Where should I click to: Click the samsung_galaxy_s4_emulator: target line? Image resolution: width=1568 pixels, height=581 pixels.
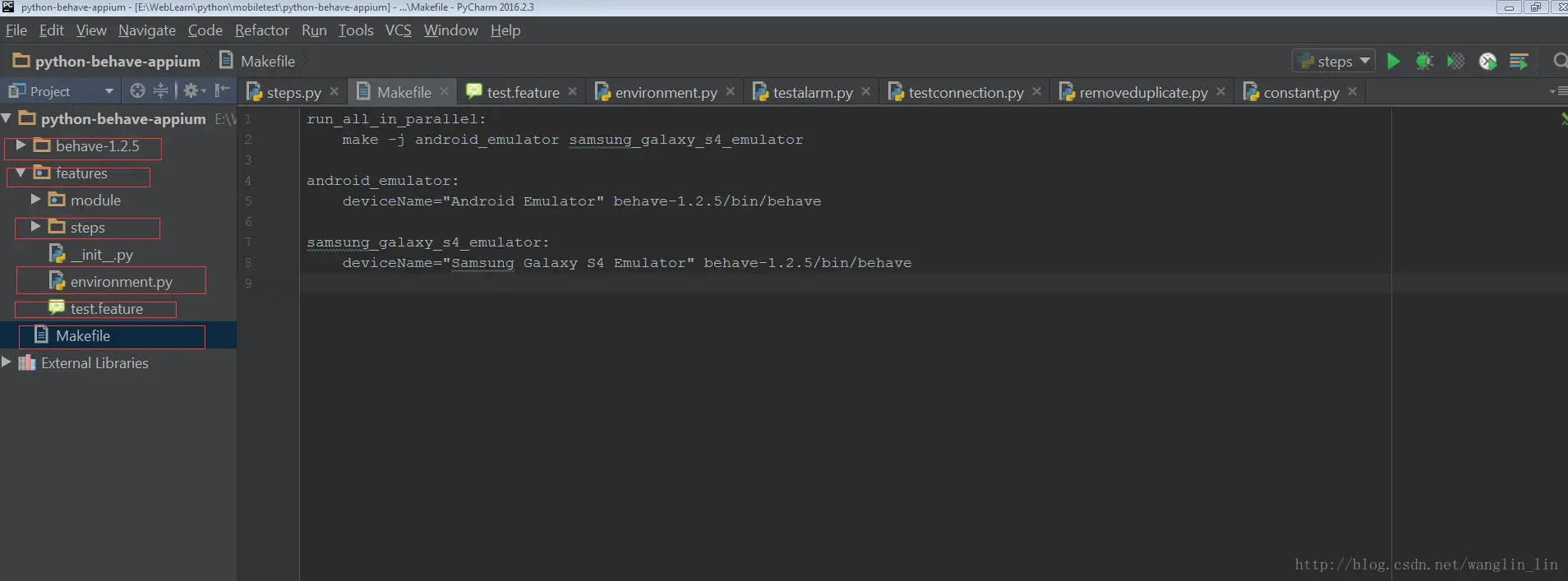(x=427, y=242)
